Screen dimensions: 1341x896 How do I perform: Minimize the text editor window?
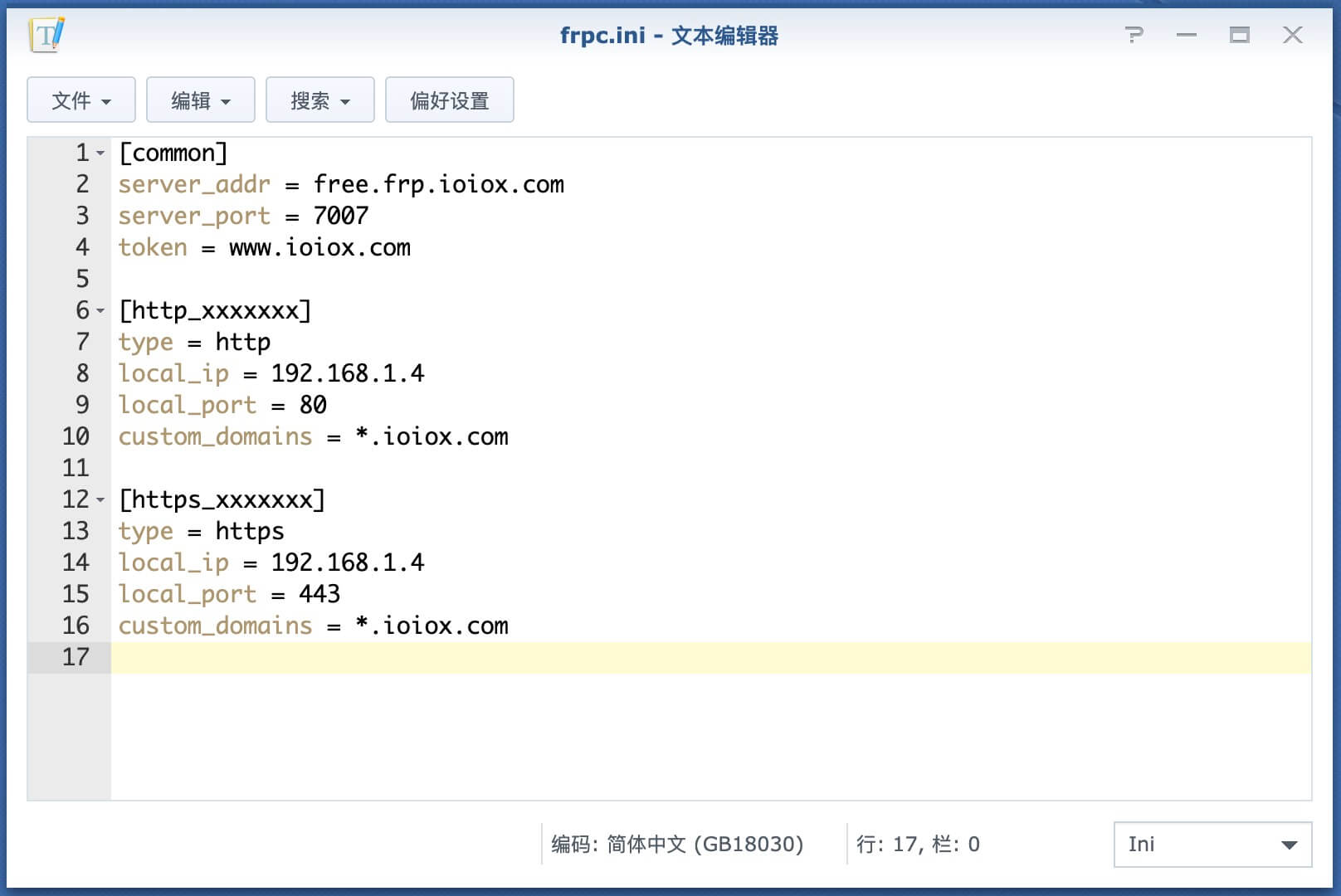tap(1187, 35)
